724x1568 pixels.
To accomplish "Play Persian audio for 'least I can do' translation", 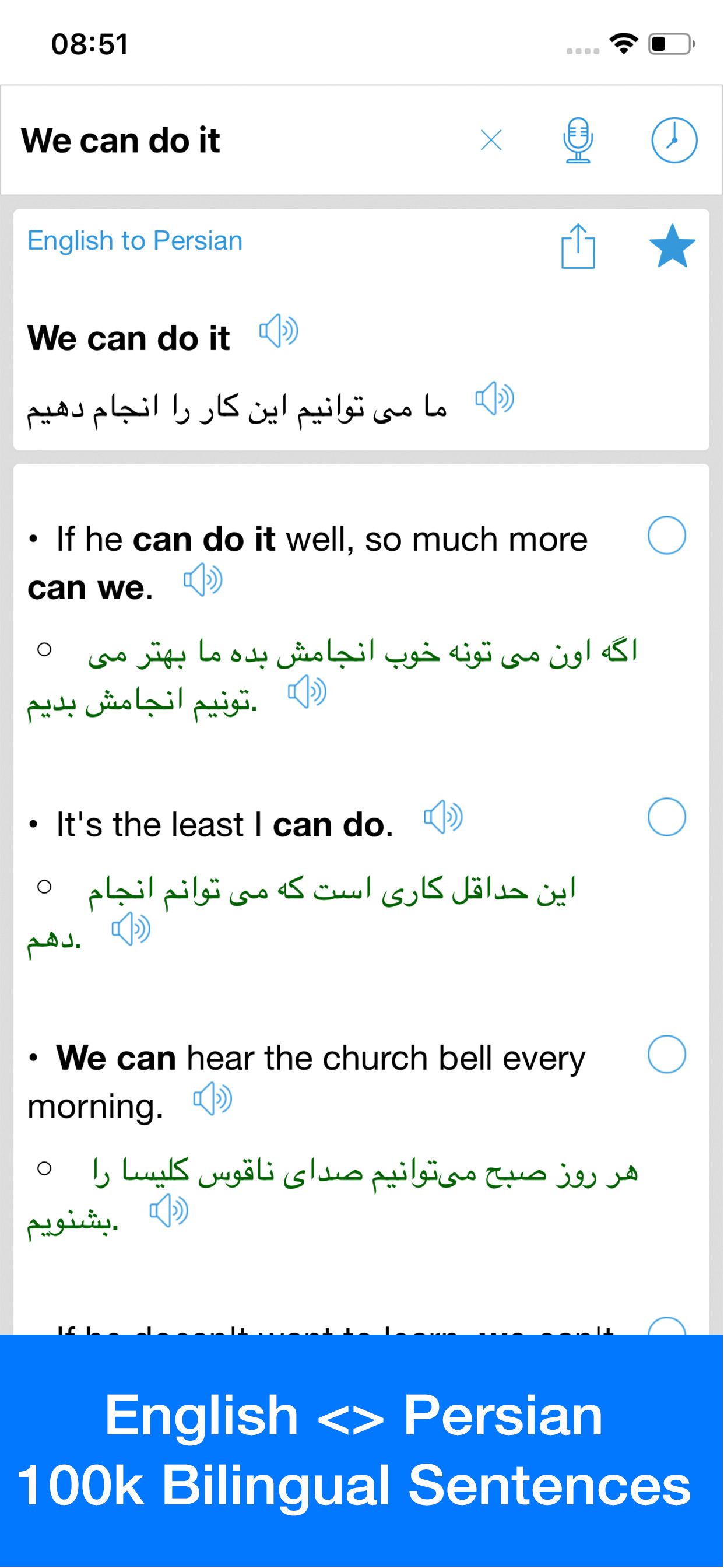I will pos(131,929).
